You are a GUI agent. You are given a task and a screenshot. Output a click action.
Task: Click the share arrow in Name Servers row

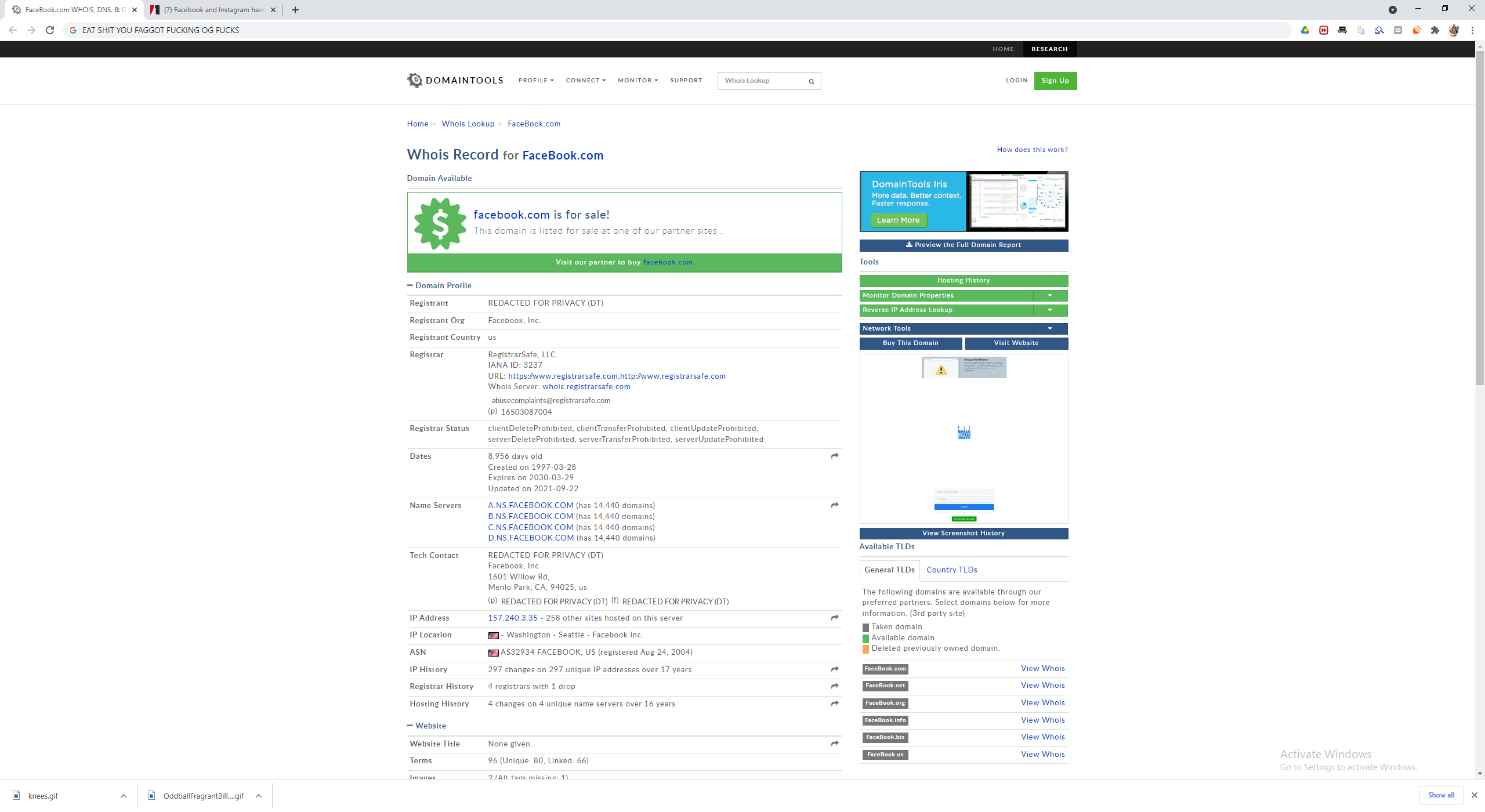coord(835,505)
